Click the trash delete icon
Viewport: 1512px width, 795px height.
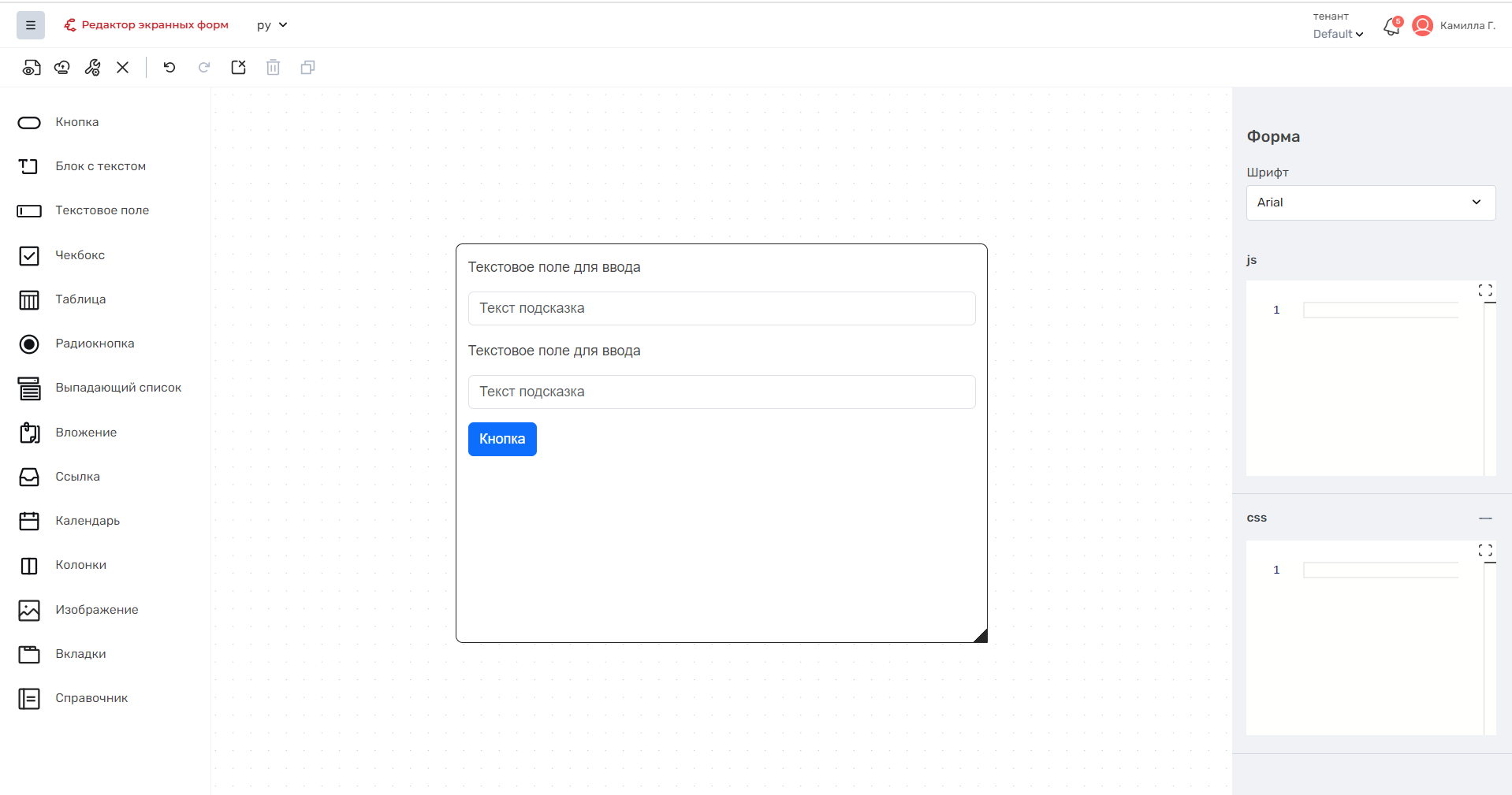(x=273, y=68)
